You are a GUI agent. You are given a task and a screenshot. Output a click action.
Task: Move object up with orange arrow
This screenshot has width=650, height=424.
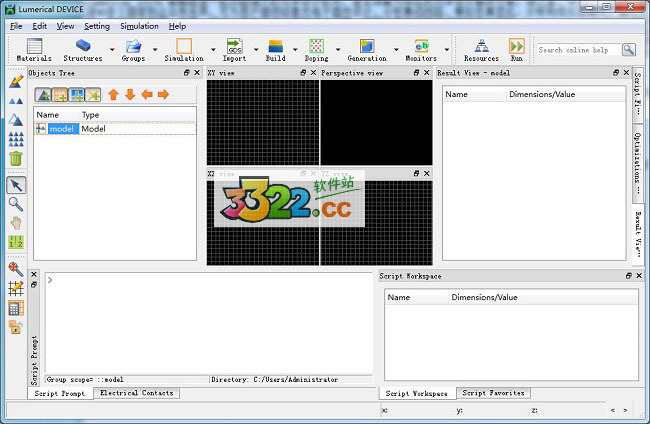[x=113, y=95]
